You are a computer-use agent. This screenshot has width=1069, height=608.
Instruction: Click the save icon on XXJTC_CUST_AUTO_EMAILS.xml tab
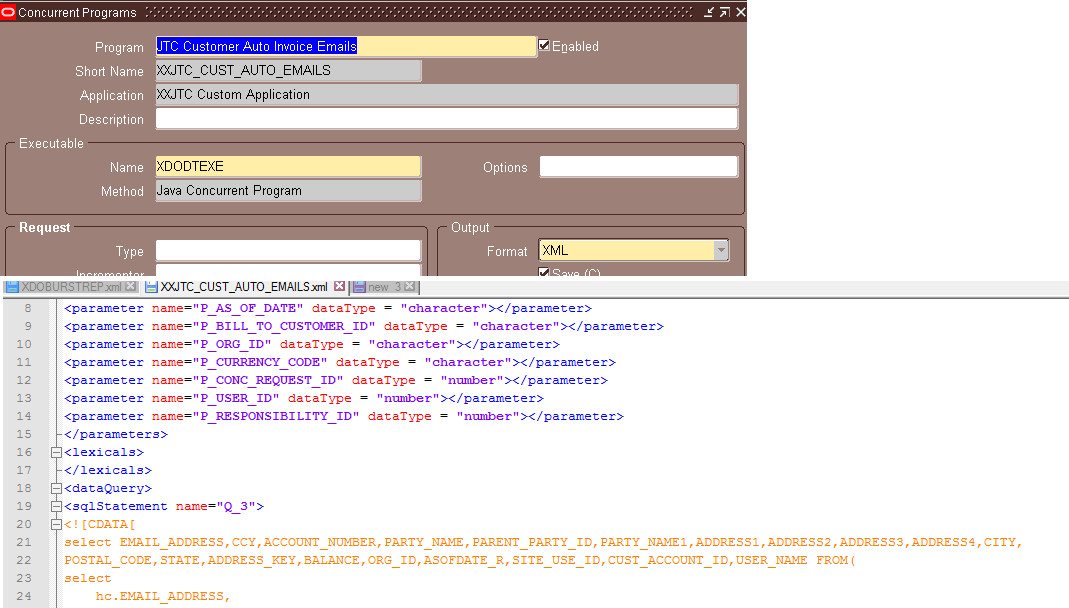click(x=150, y=285)
